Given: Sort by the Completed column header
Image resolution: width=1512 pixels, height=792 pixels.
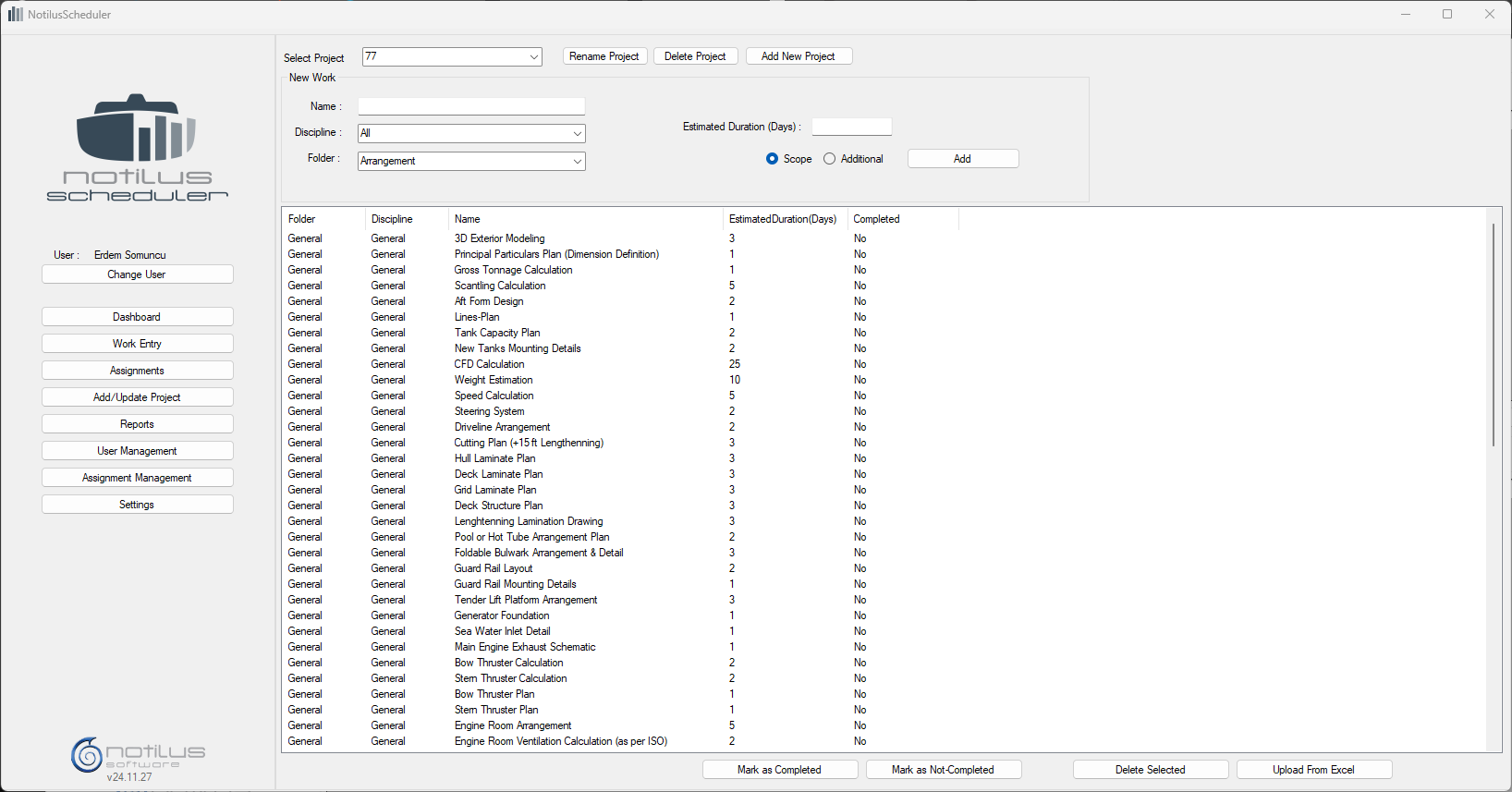Looking at the screenshot, I should (876, 219).
